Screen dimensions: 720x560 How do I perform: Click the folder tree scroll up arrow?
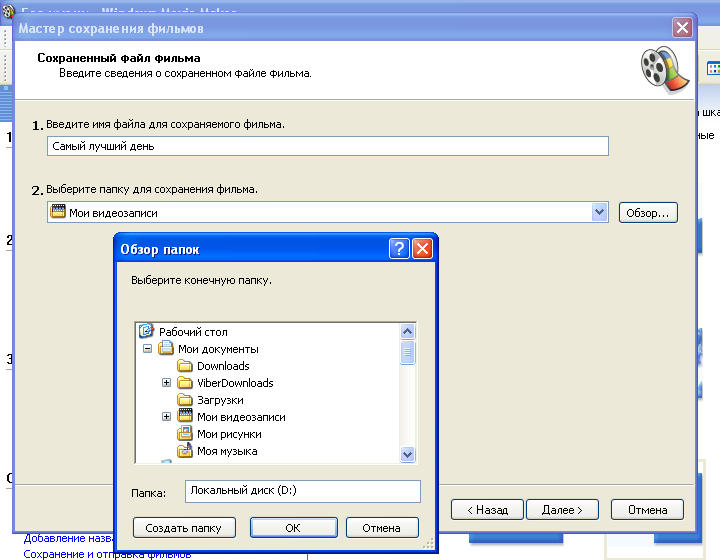click(x=407, y=331)
